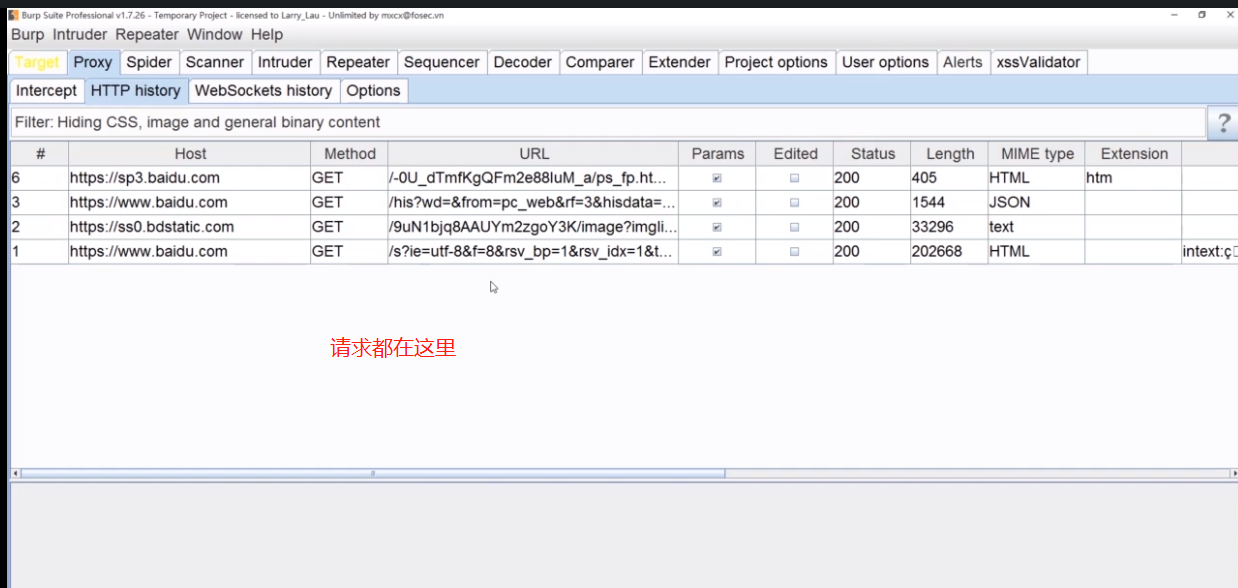Click the Burp Suite logo in title bar
Screen dimensions: 1238x588
click(x=13, y=15)
